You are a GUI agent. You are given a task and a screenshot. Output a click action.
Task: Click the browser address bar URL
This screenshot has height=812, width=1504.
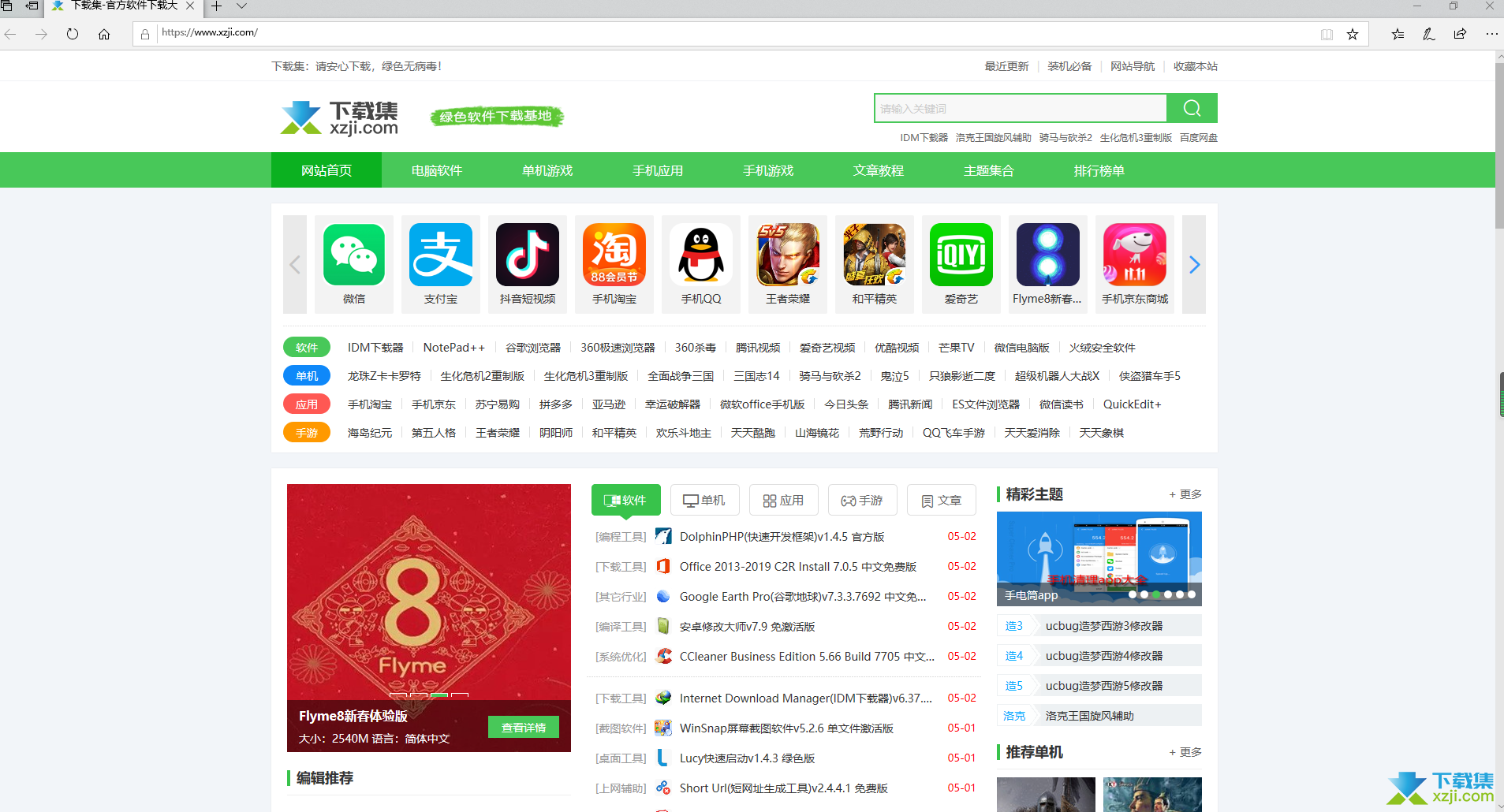tap(210, 32)
